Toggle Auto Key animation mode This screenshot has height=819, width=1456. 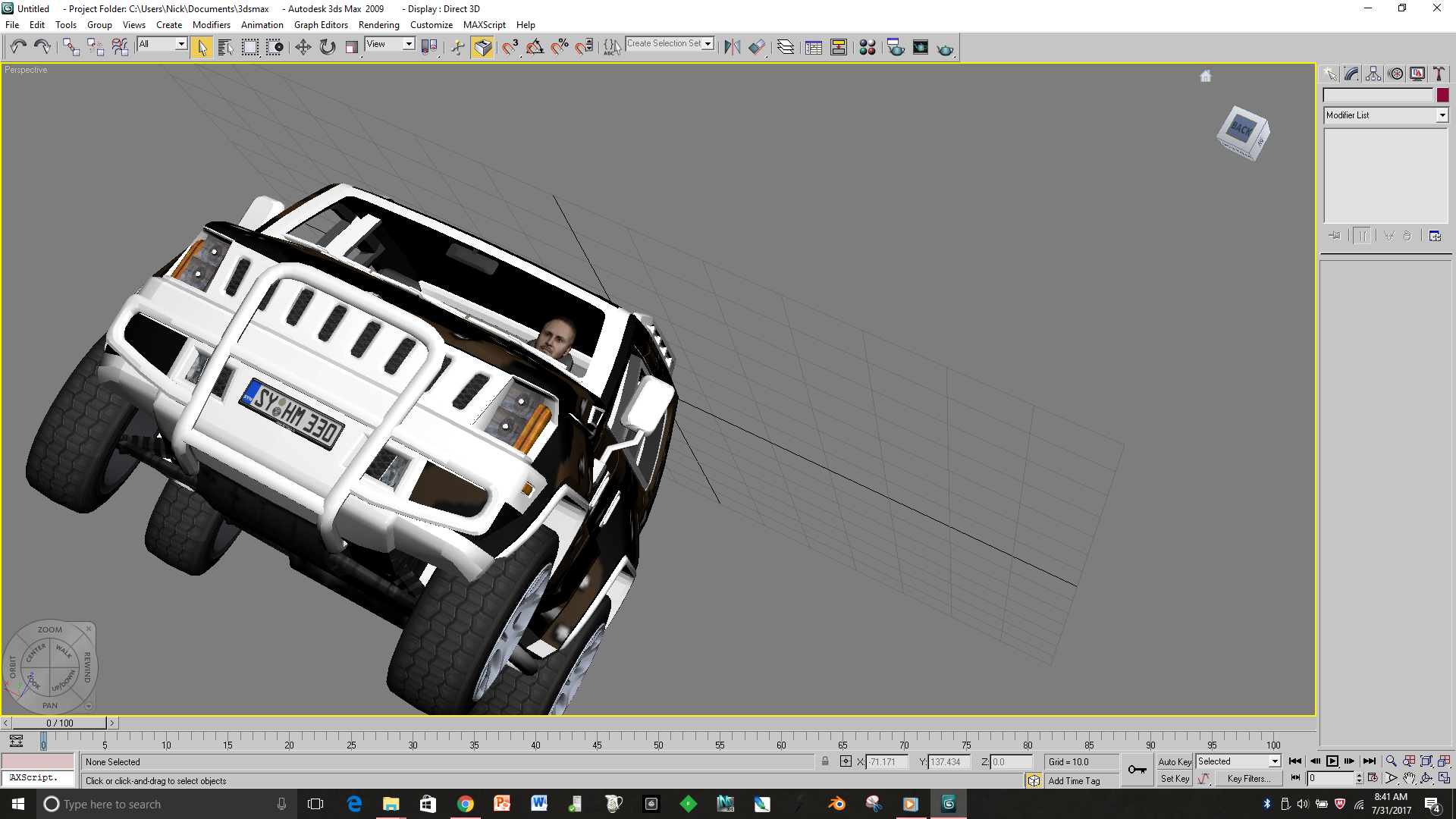(1174, 761)
